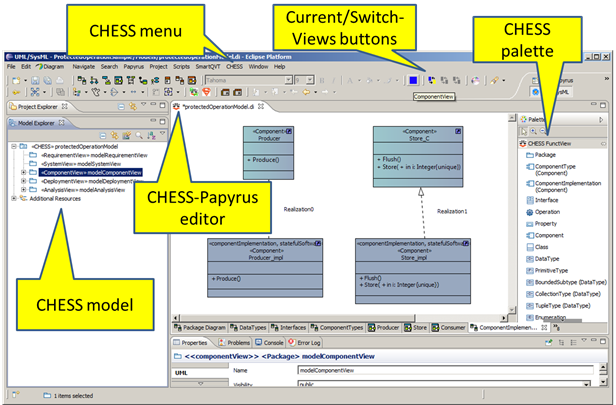Click the yellow key toolbar icon
The width and height of the screenshot is (616, 405).
pos(16,92)
